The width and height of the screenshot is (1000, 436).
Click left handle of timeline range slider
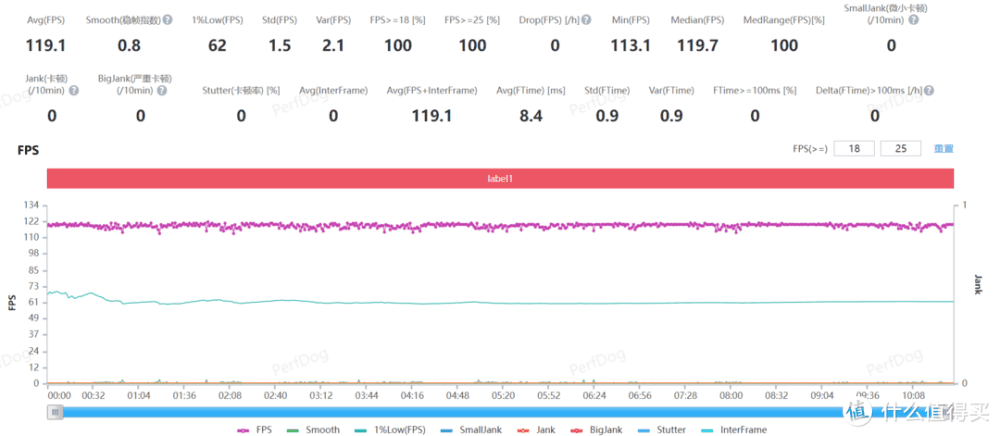(56, 411)
